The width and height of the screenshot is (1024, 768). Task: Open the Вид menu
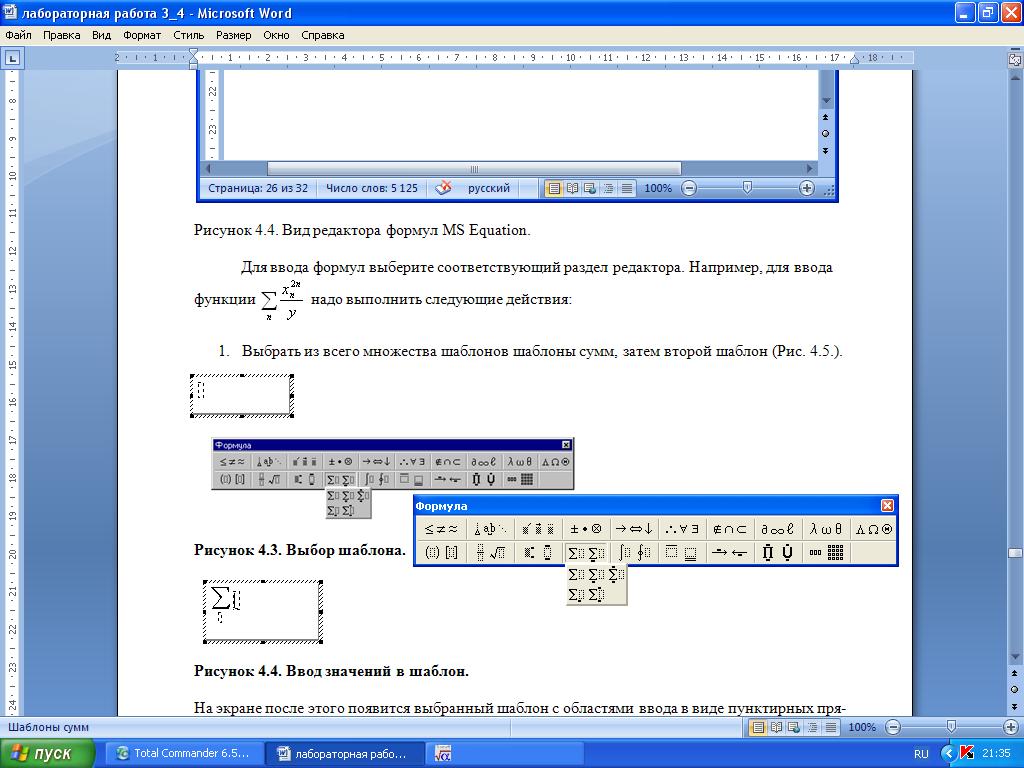tap(101, 35)
